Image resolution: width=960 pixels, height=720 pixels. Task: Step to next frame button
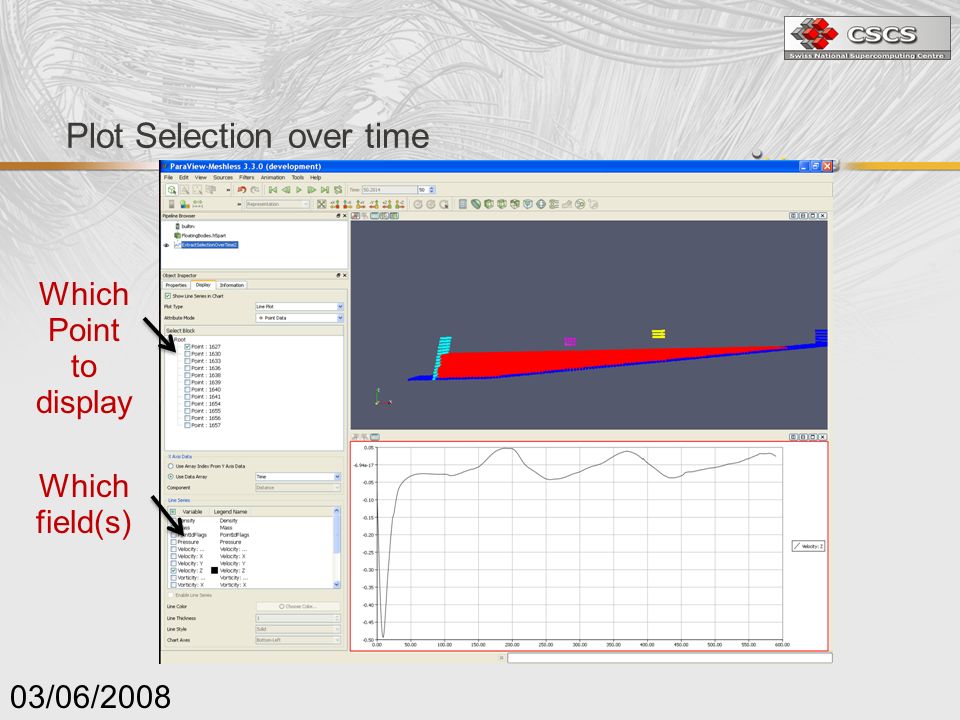(x=312, y=190)
